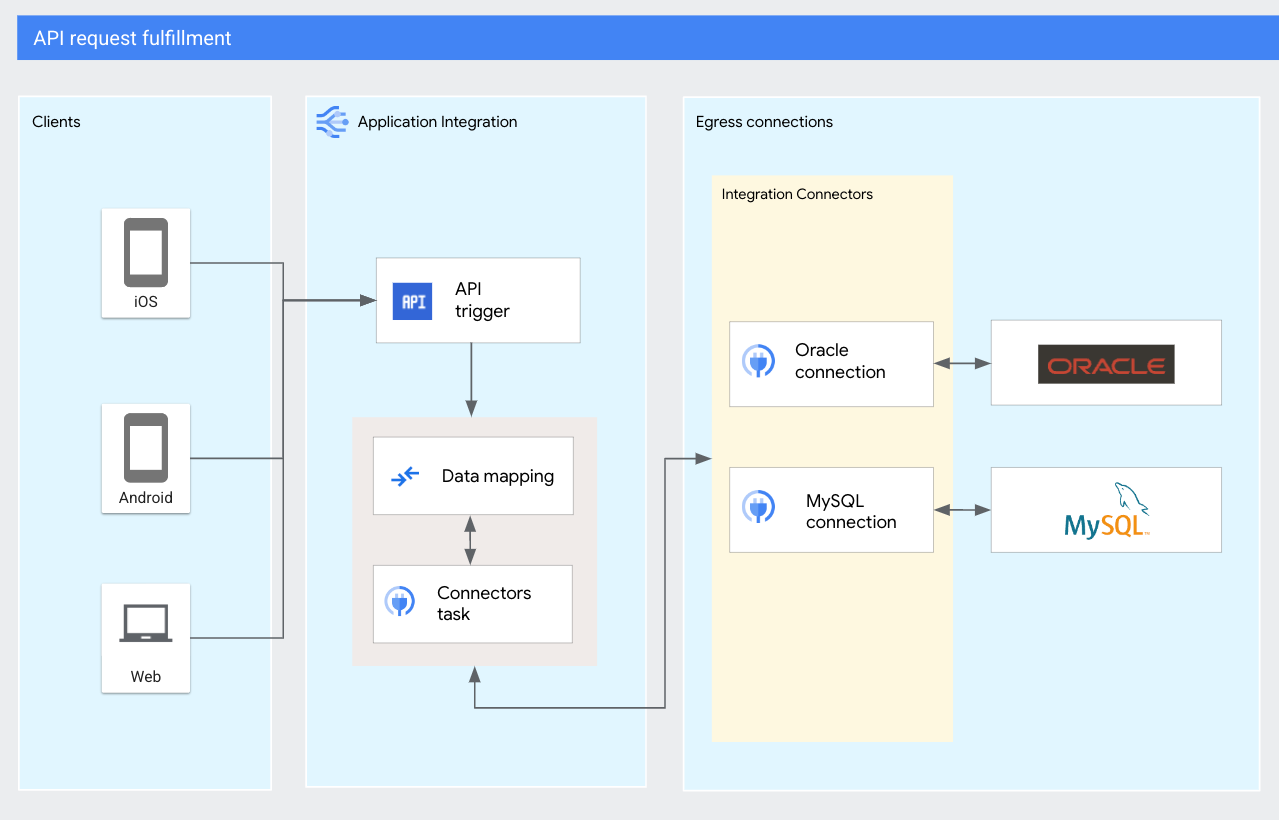The image size is (1279, 820).
Task: Select the Android phone icon
Action: click(x=145, y=448)
